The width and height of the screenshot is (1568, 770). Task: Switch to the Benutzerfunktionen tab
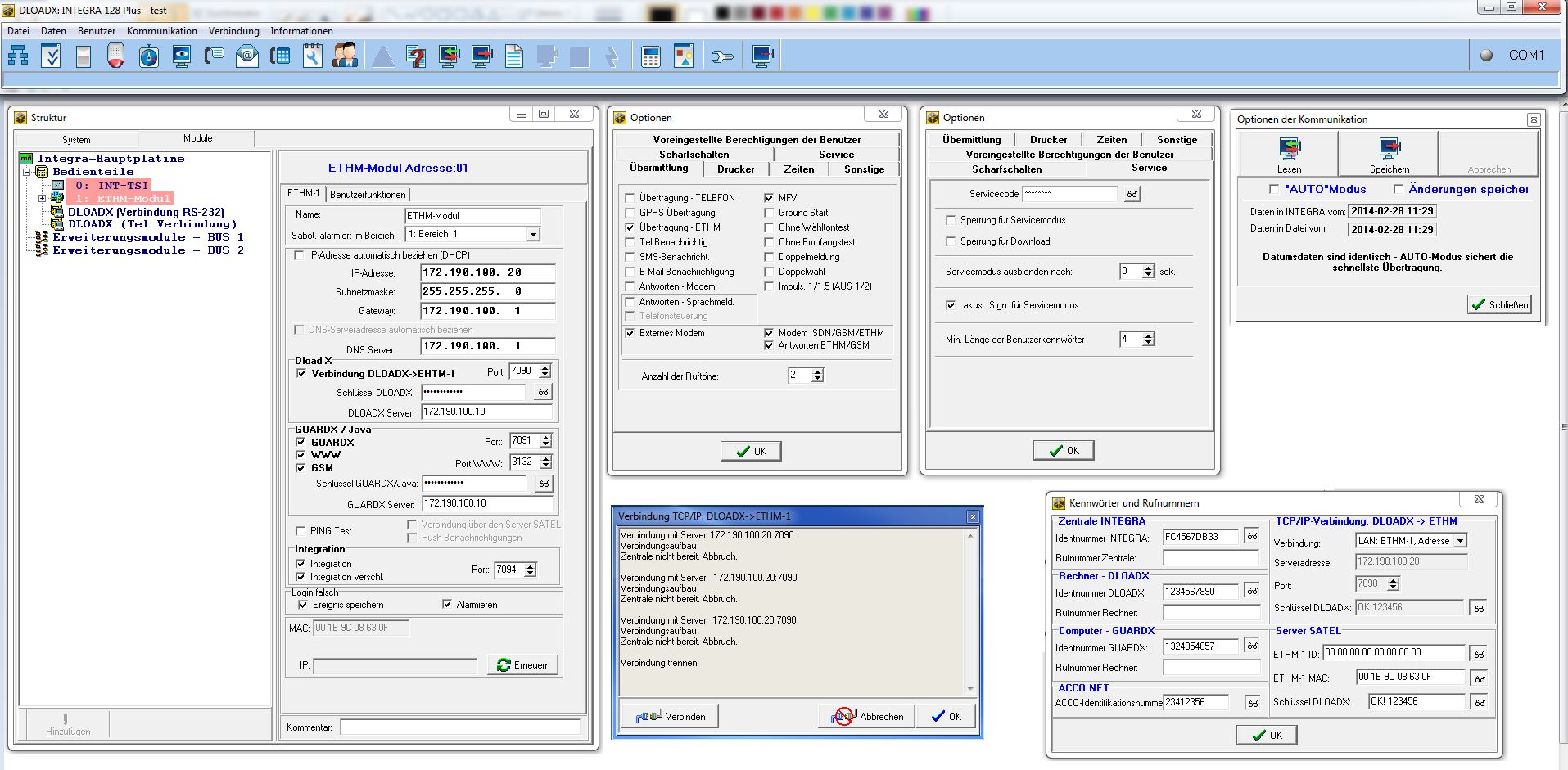pos(368,194)
